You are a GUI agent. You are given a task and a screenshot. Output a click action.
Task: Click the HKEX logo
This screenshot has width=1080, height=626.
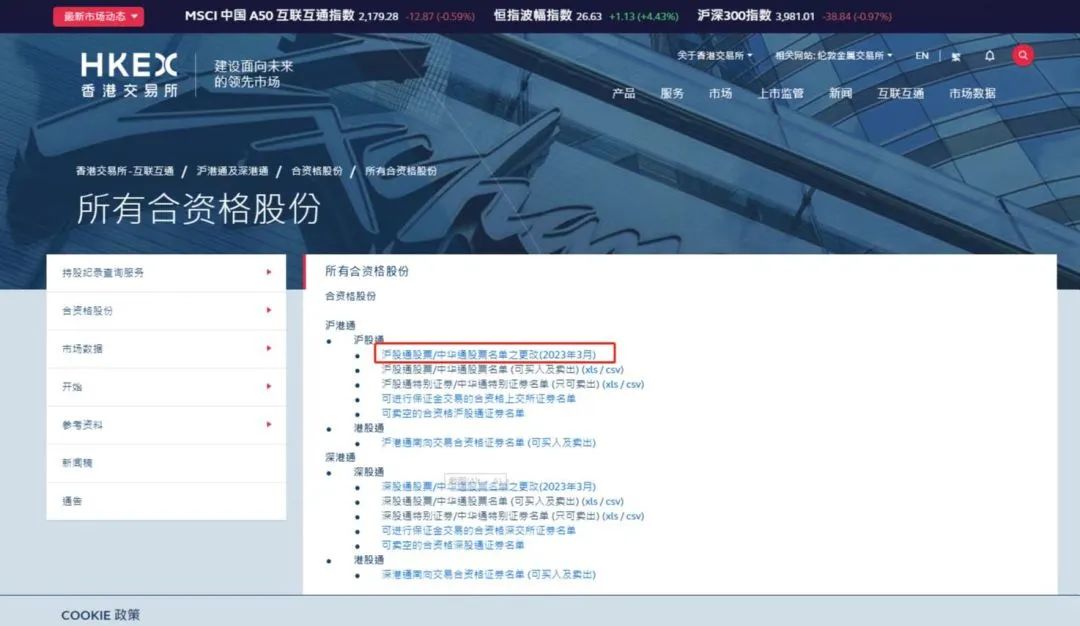(129, 75)
